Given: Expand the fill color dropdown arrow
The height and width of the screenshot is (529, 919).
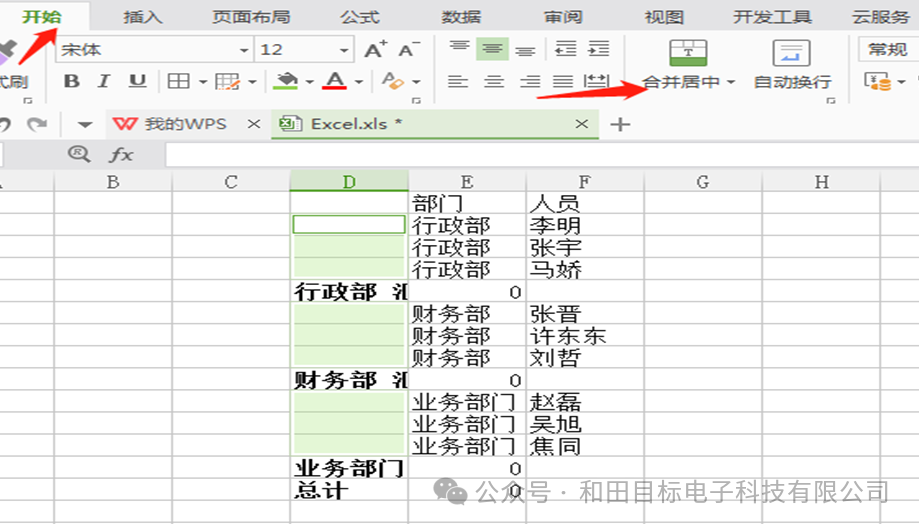Looking at the screenshot, I should click(x=309, y=81).
